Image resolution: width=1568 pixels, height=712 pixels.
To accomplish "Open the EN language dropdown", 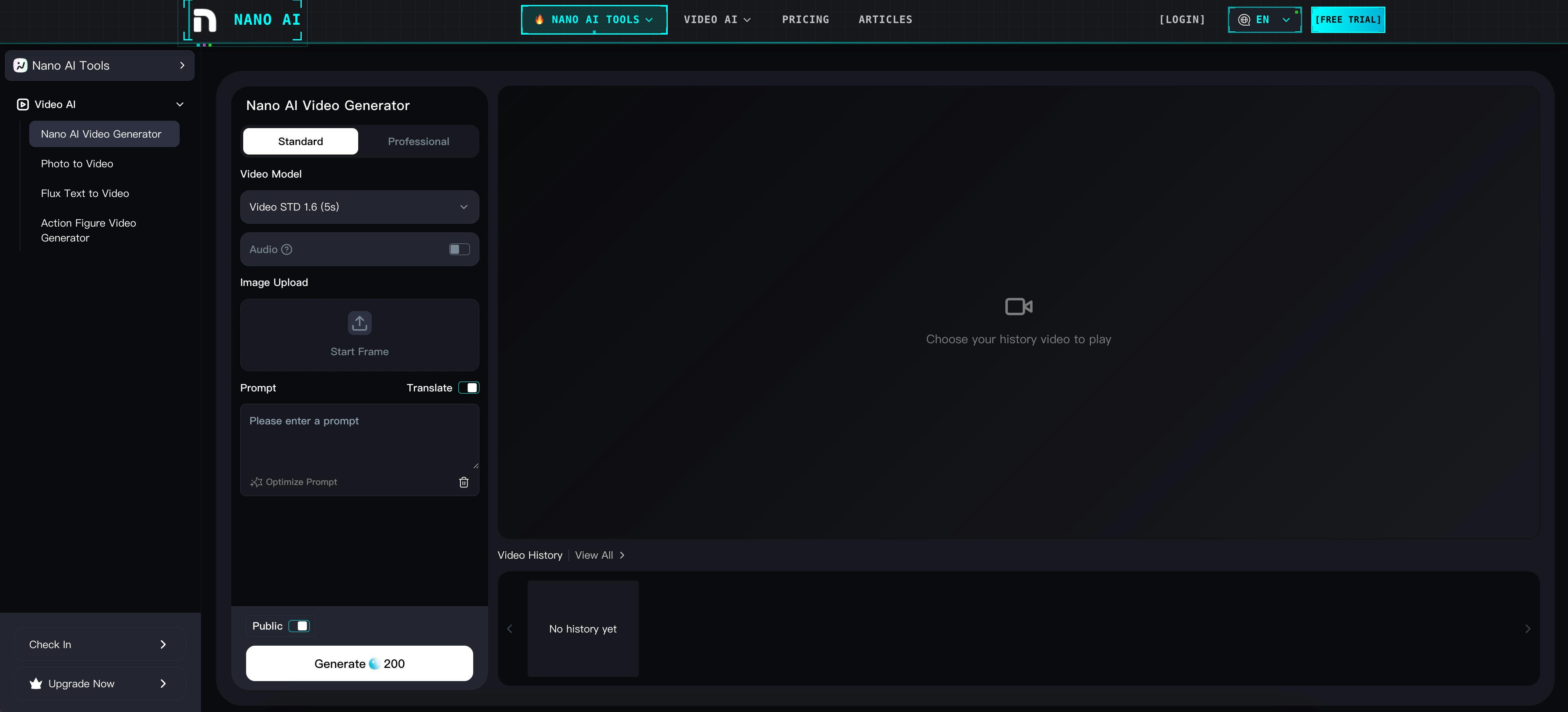I will pyautogui.click(x=1264, y=19).
